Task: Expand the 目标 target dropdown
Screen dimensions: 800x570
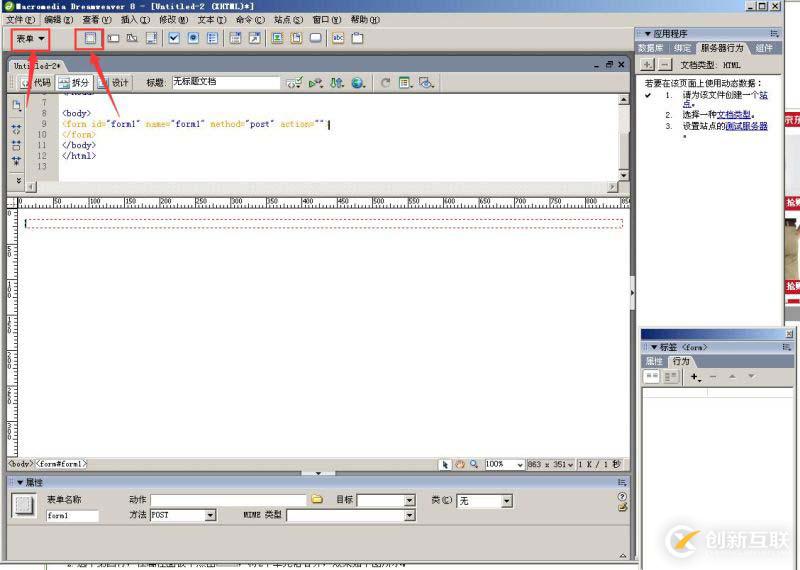Action: point(409,500)
